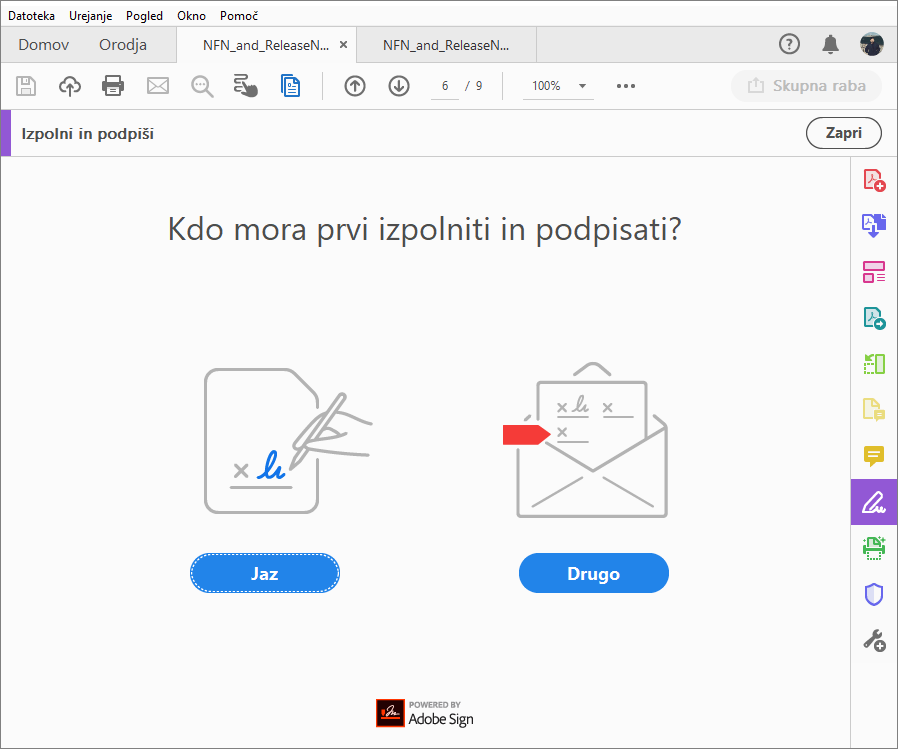
Task: Click the page number input field
Action: coord(444,86)
